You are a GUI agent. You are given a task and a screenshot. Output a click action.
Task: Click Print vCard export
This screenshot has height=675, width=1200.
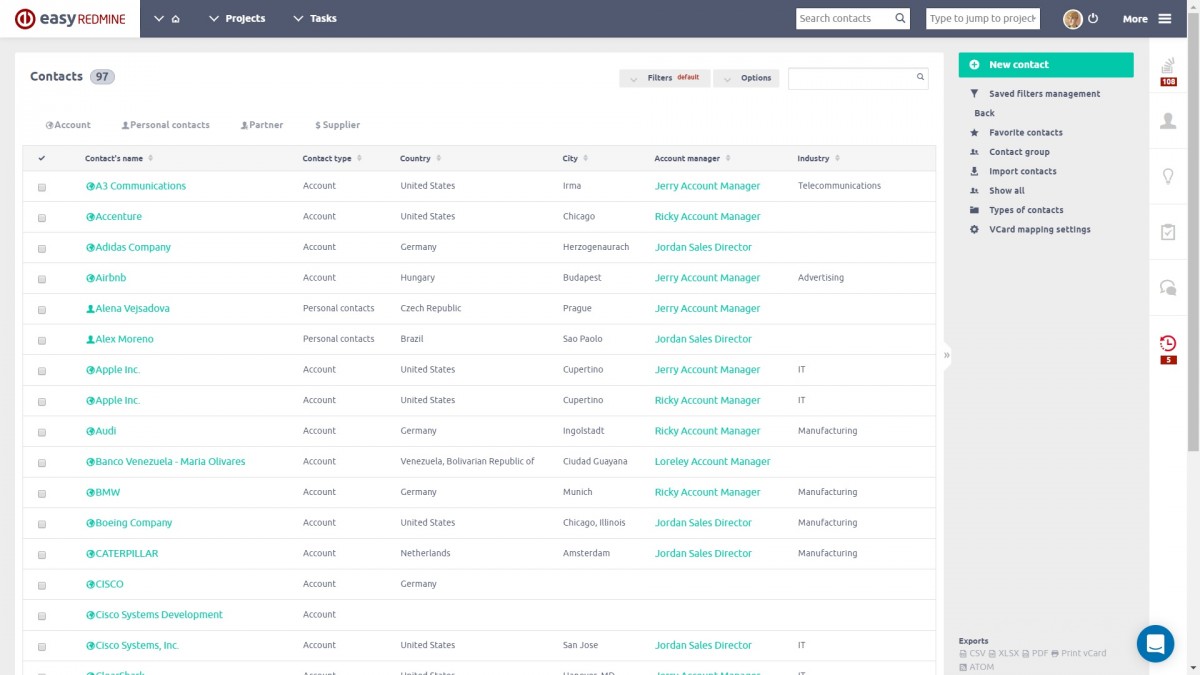tap(1079, 653)
